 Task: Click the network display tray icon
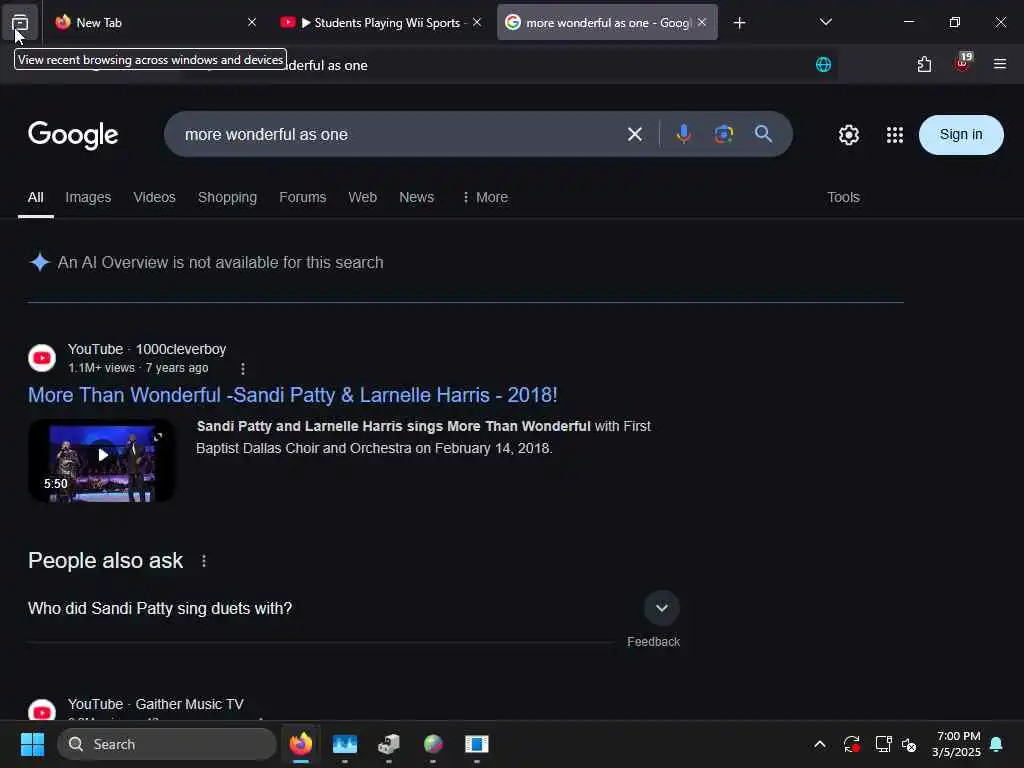pyautogui.click(x=884, y=744)
